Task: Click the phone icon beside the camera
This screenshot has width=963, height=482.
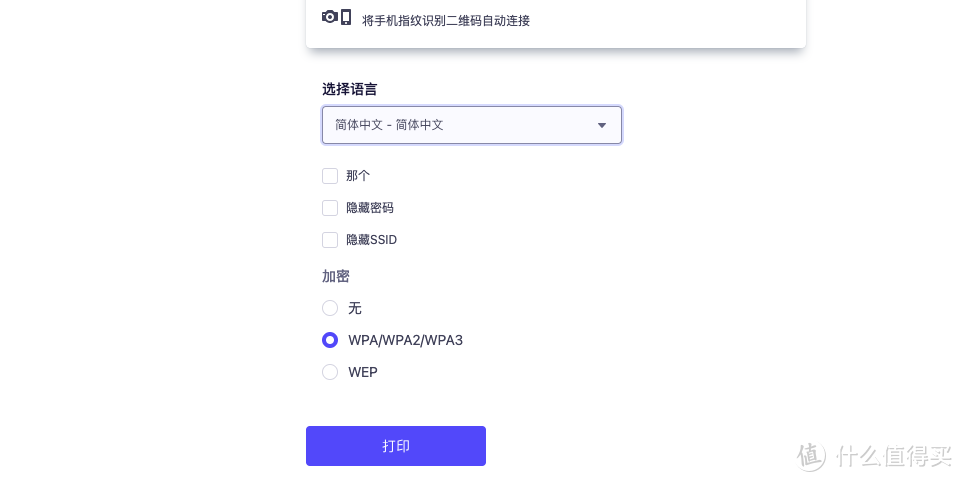Action: click(346, 17)
